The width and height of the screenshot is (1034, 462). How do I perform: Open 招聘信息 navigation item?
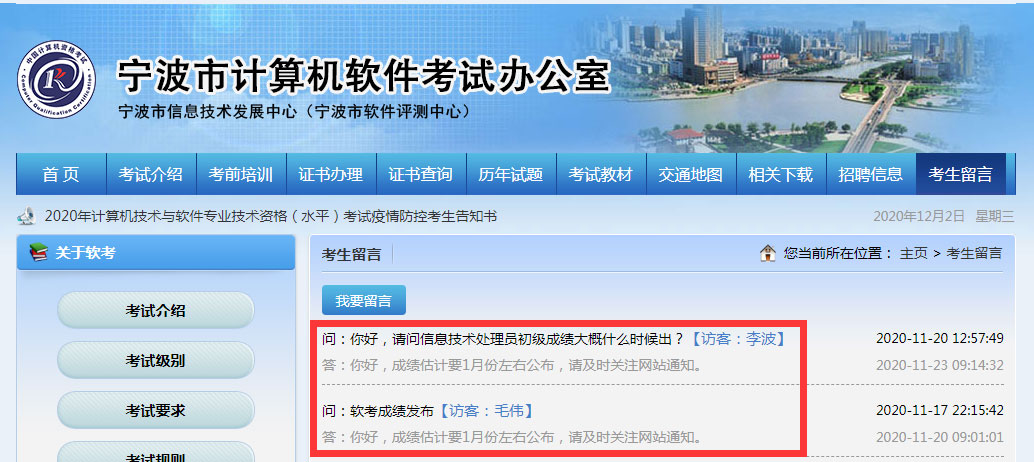tap(871, 174)
